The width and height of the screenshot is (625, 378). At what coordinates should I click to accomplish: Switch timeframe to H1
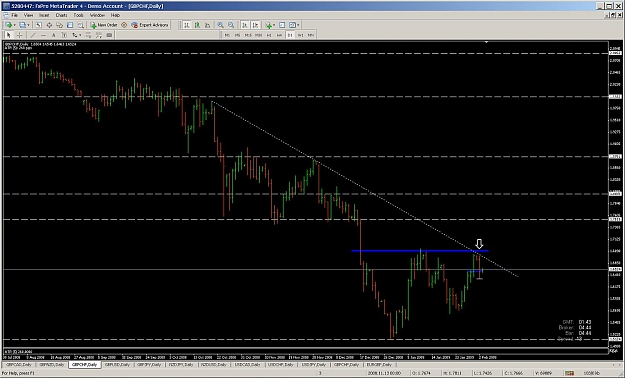(269, 35)
